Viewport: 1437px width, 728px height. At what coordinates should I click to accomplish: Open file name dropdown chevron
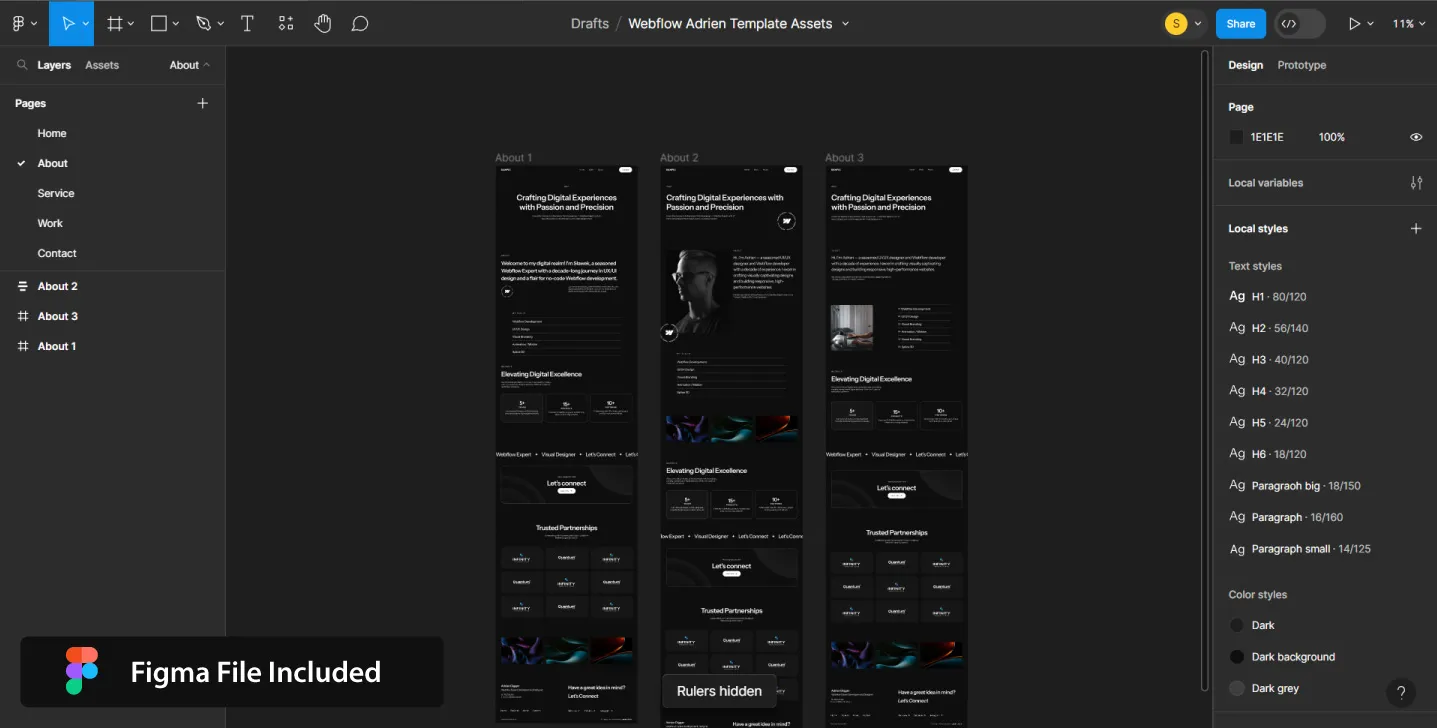pos(846,24)
